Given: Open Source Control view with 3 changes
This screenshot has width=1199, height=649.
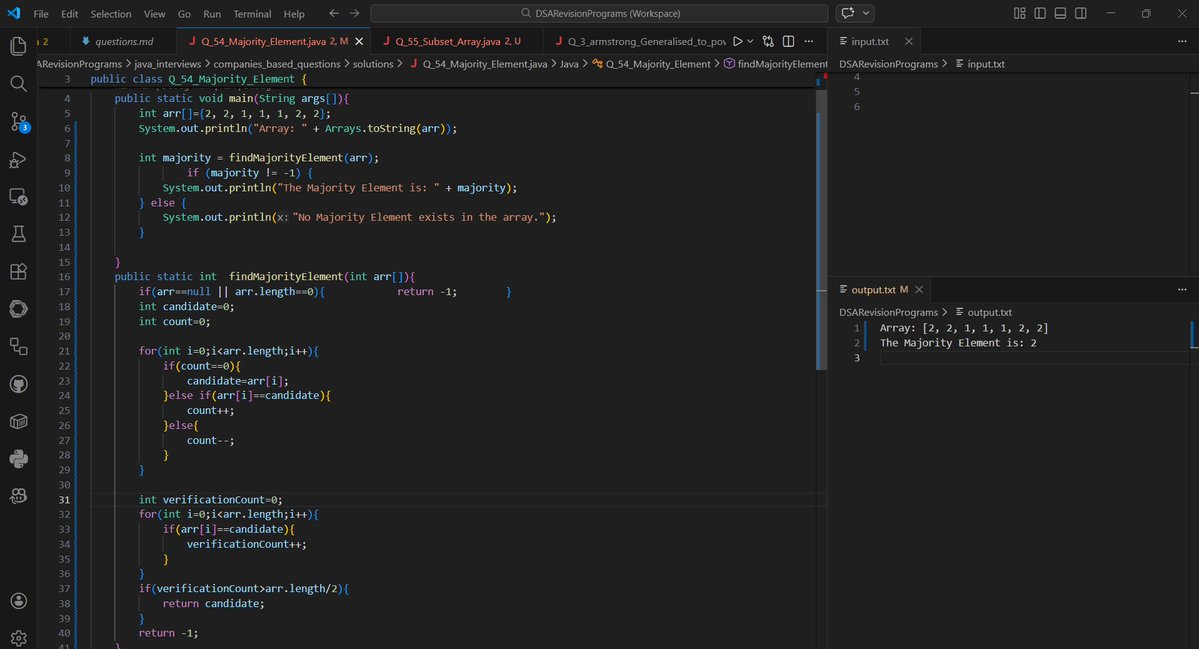Looking at the screenshot, I should 18,122.
